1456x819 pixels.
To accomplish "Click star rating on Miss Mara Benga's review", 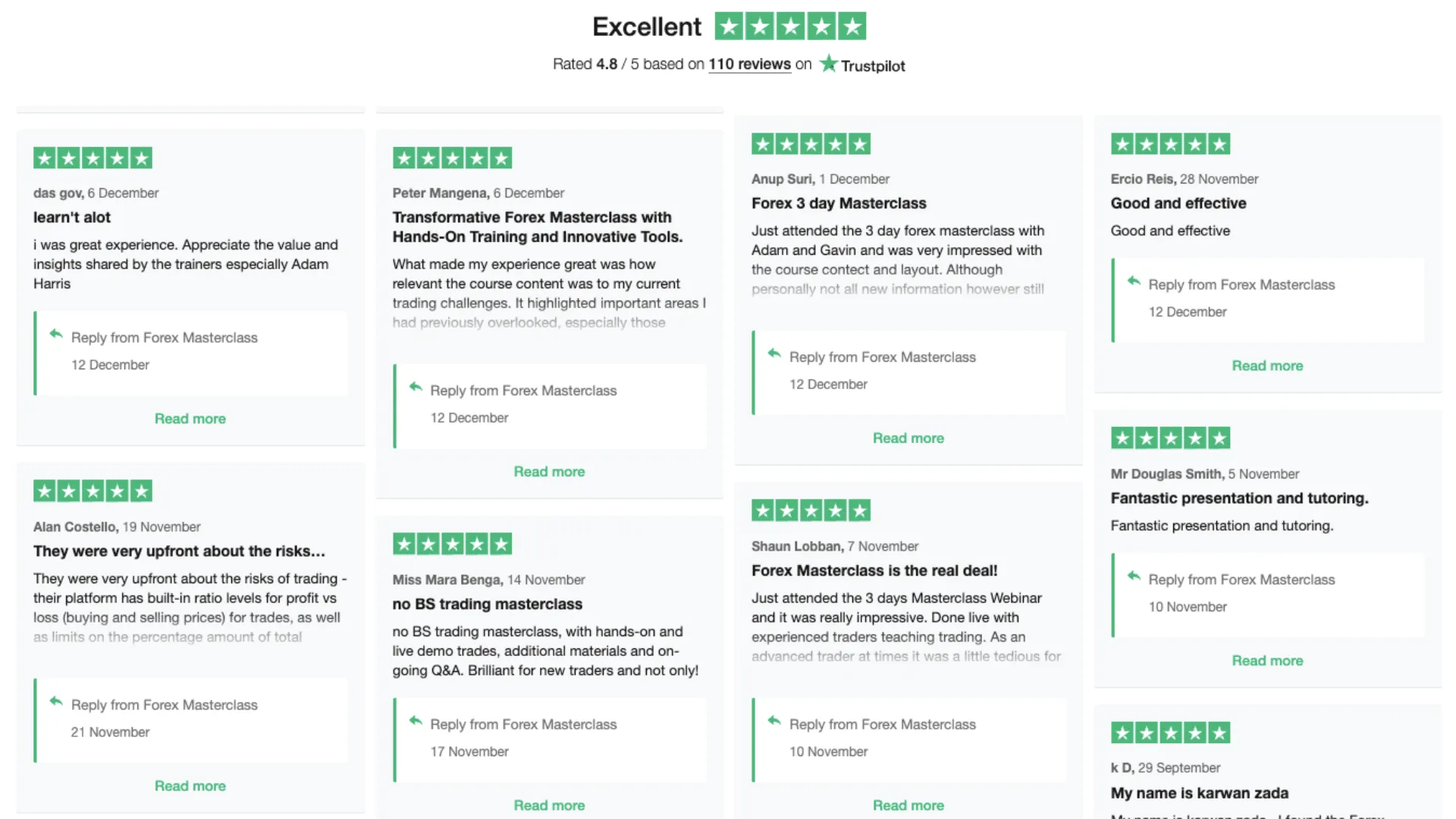I will 452,544.
